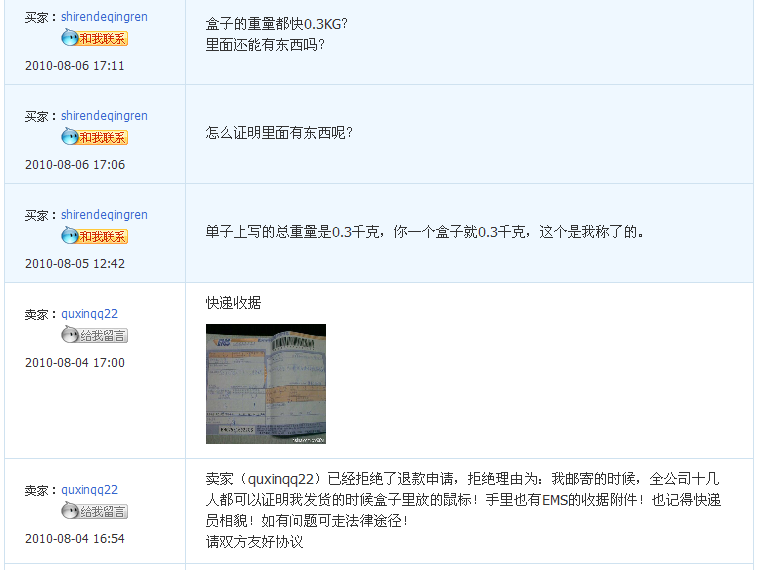Open seller quxinqq22 link in 16:54 row
The image size is (761, 570).
click(x=89, y=490)
